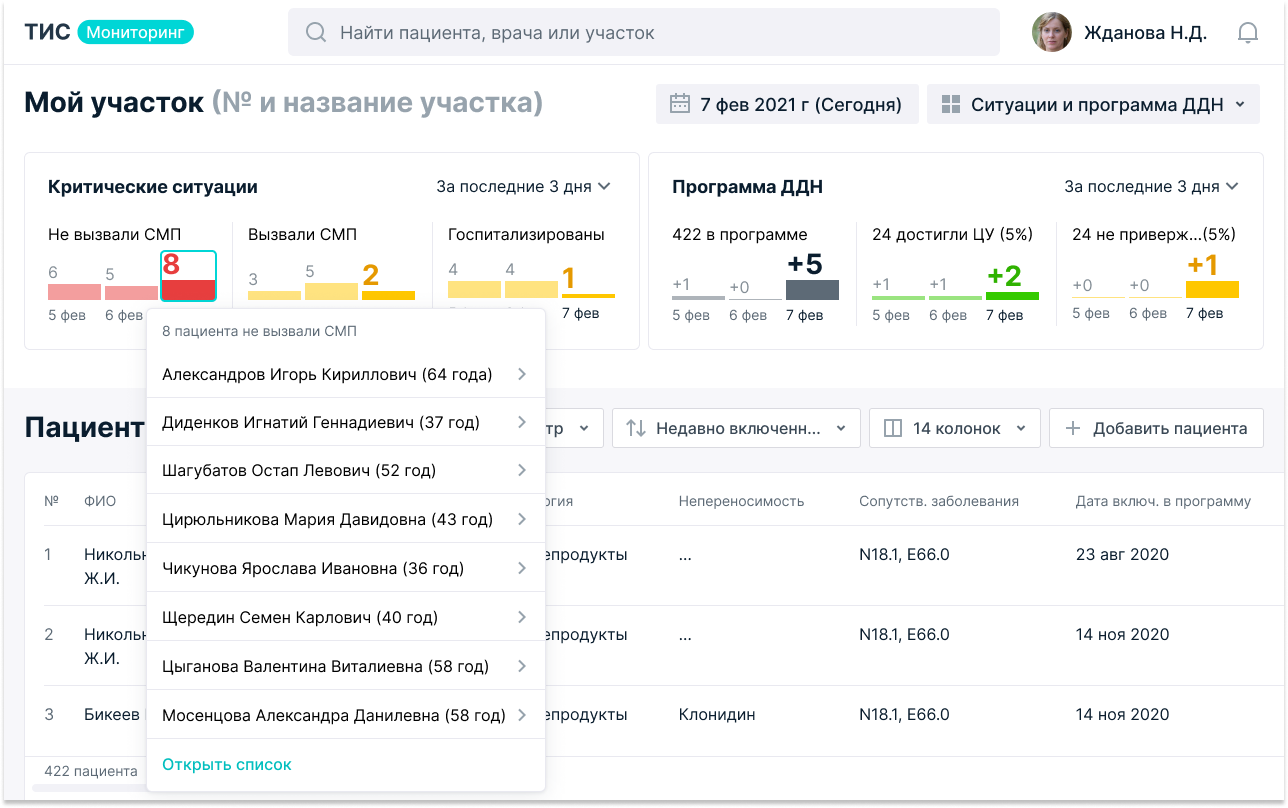Open Цирюльникова Мария Давидовна entry
1288x808 pixels.
(x=346, y=520)
